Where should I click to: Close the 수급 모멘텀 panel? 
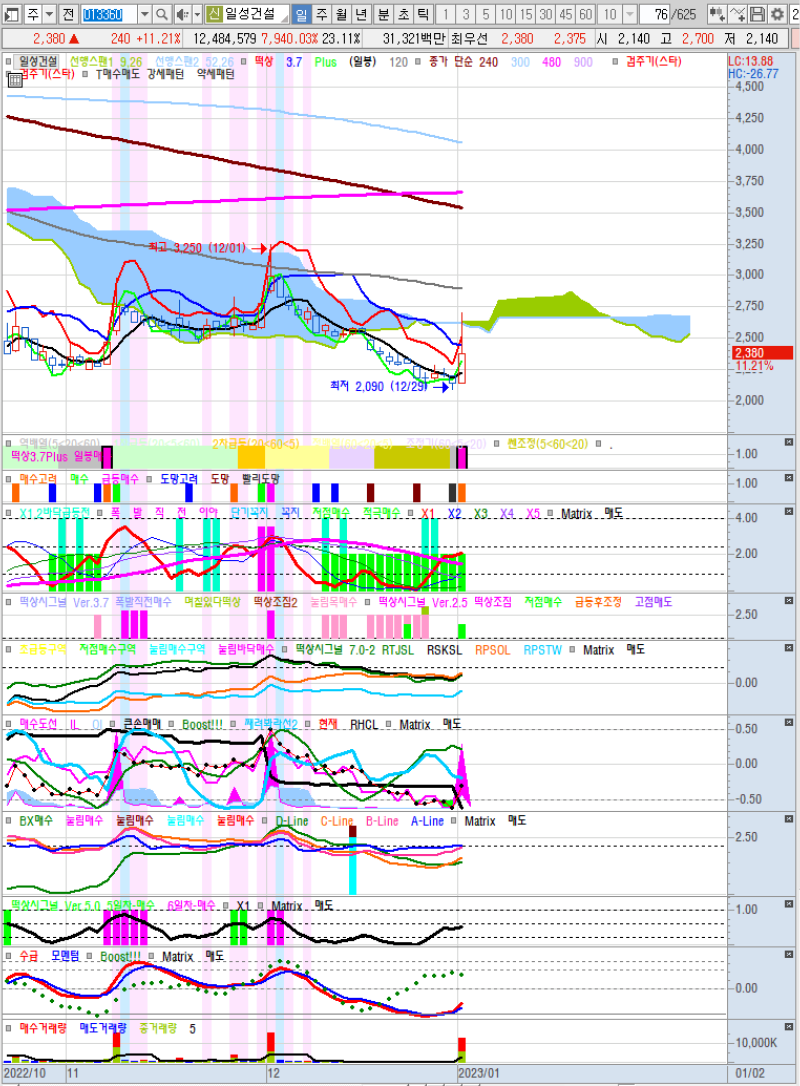789,954
